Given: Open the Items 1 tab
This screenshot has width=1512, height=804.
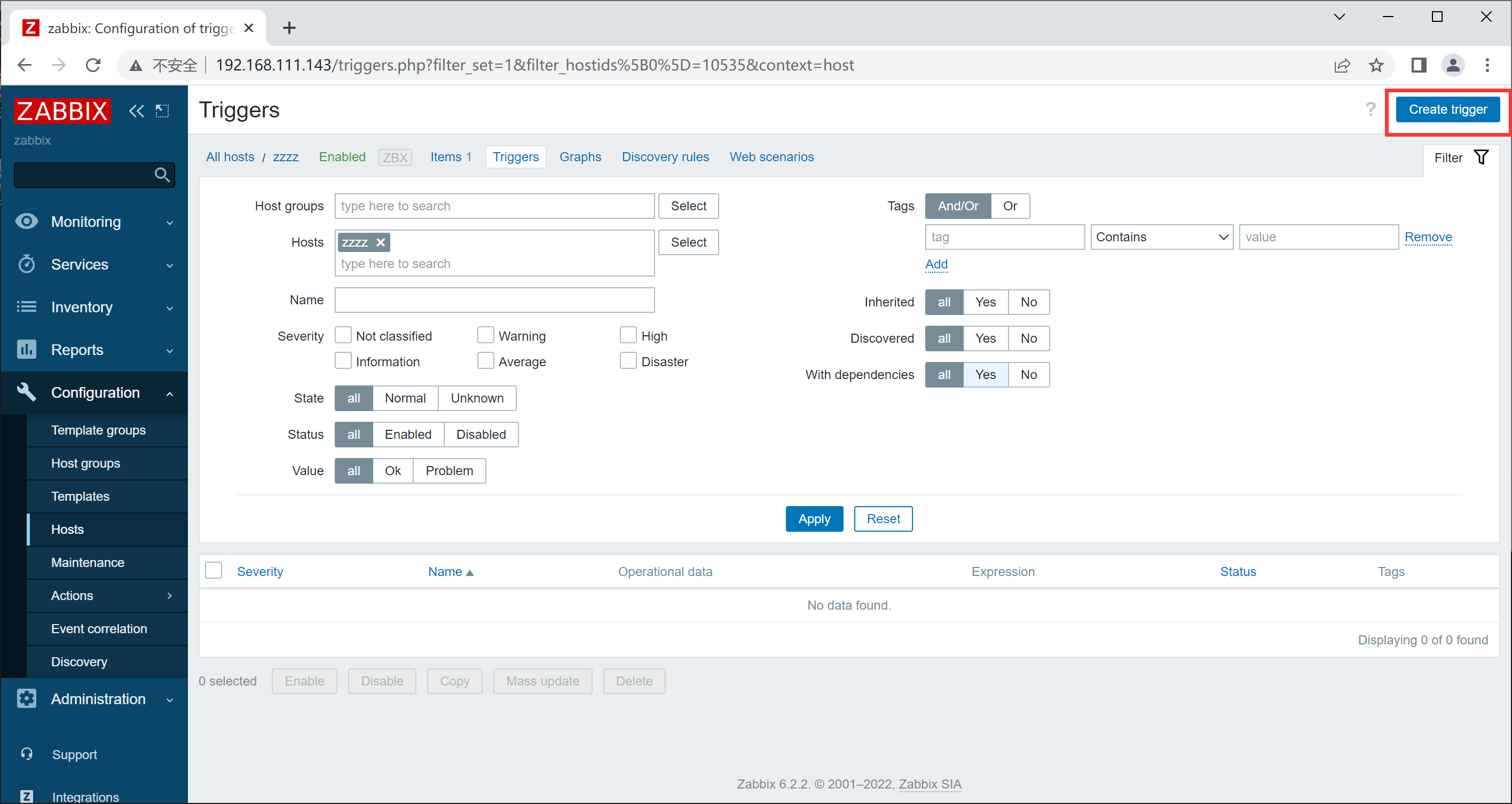Looking at the screenshot, I should tap(451, 157).
